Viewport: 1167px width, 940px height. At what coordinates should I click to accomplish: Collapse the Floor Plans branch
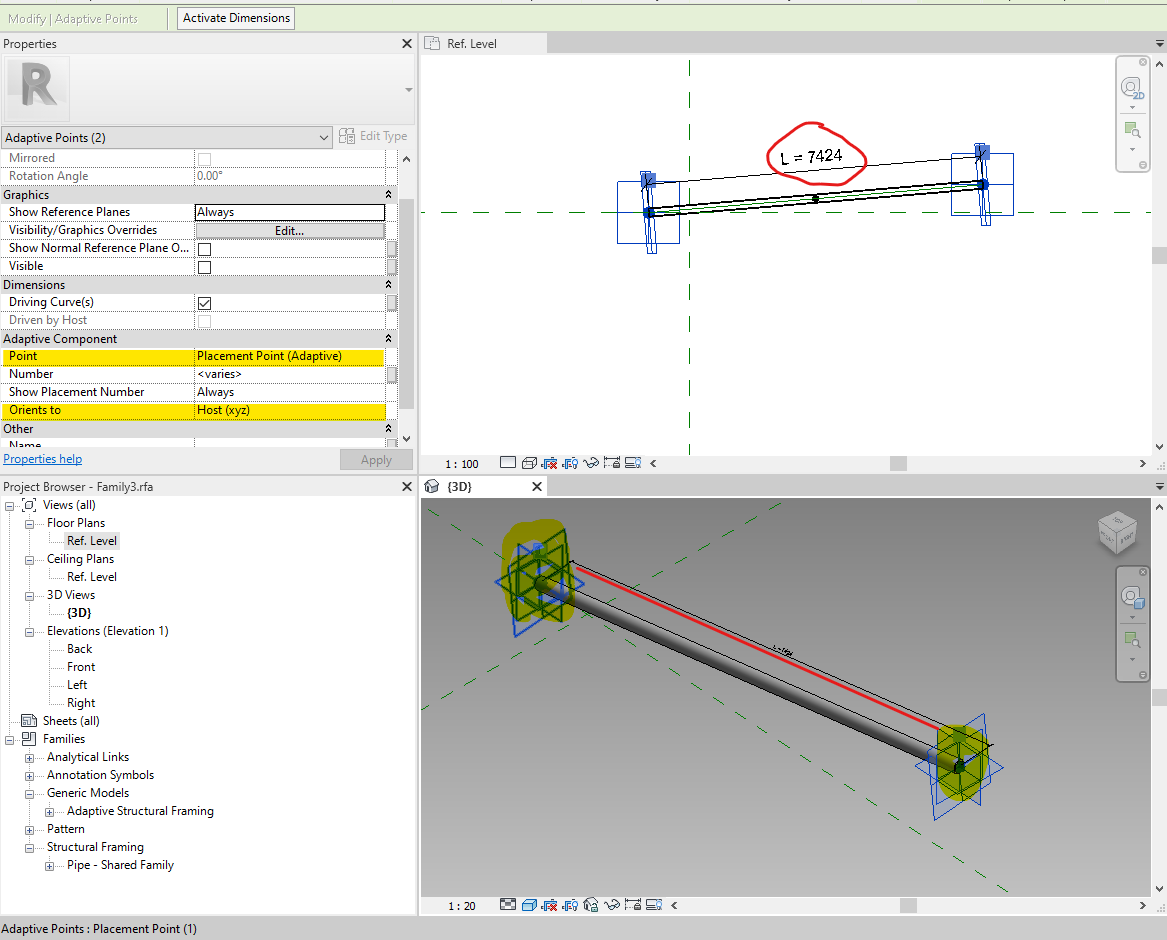coord(29,522)
